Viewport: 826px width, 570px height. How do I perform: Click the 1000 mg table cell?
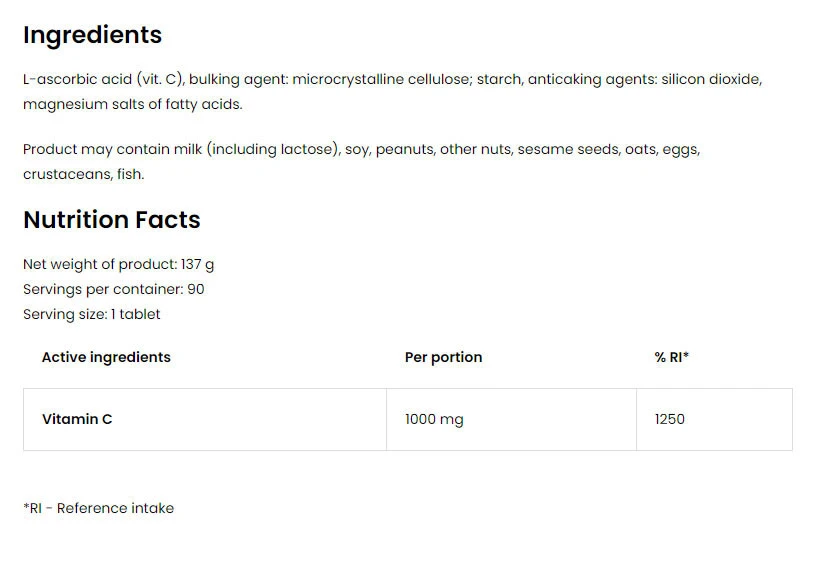[434, 419]
